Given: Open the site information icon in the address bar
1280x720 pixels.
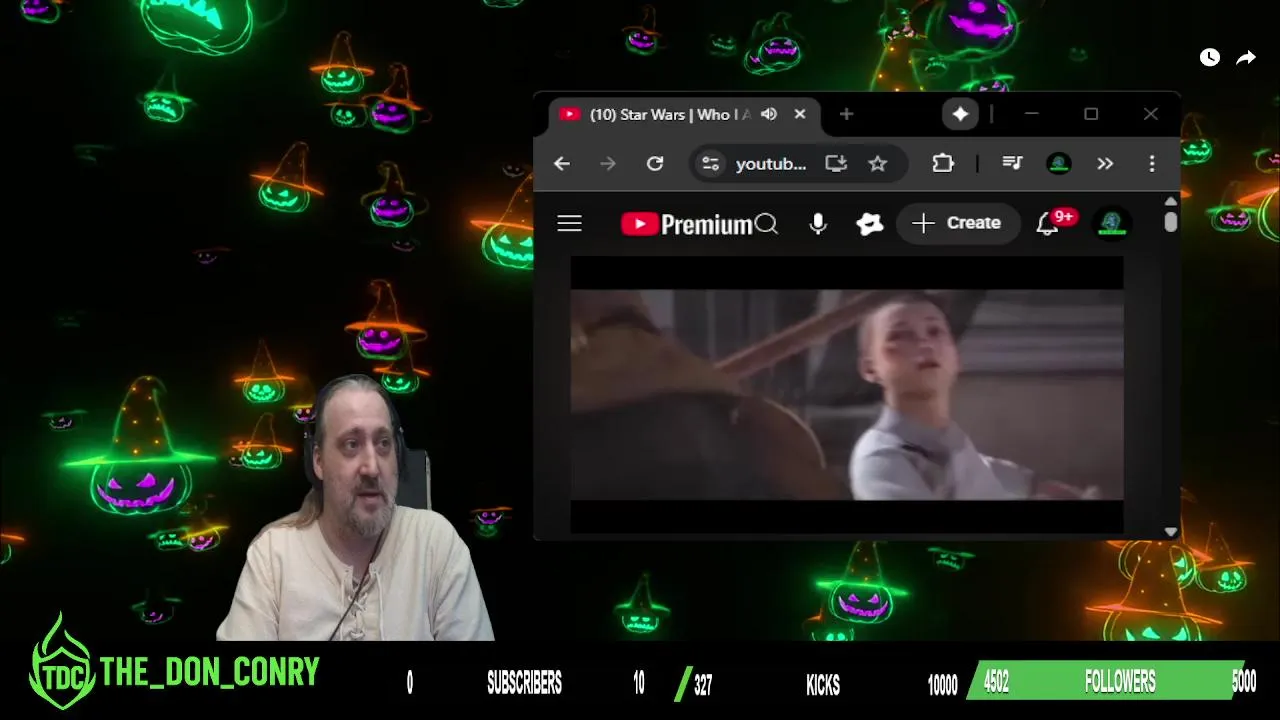Looking at the screenshot, I should pyautogui.click(x=710, y=164).
